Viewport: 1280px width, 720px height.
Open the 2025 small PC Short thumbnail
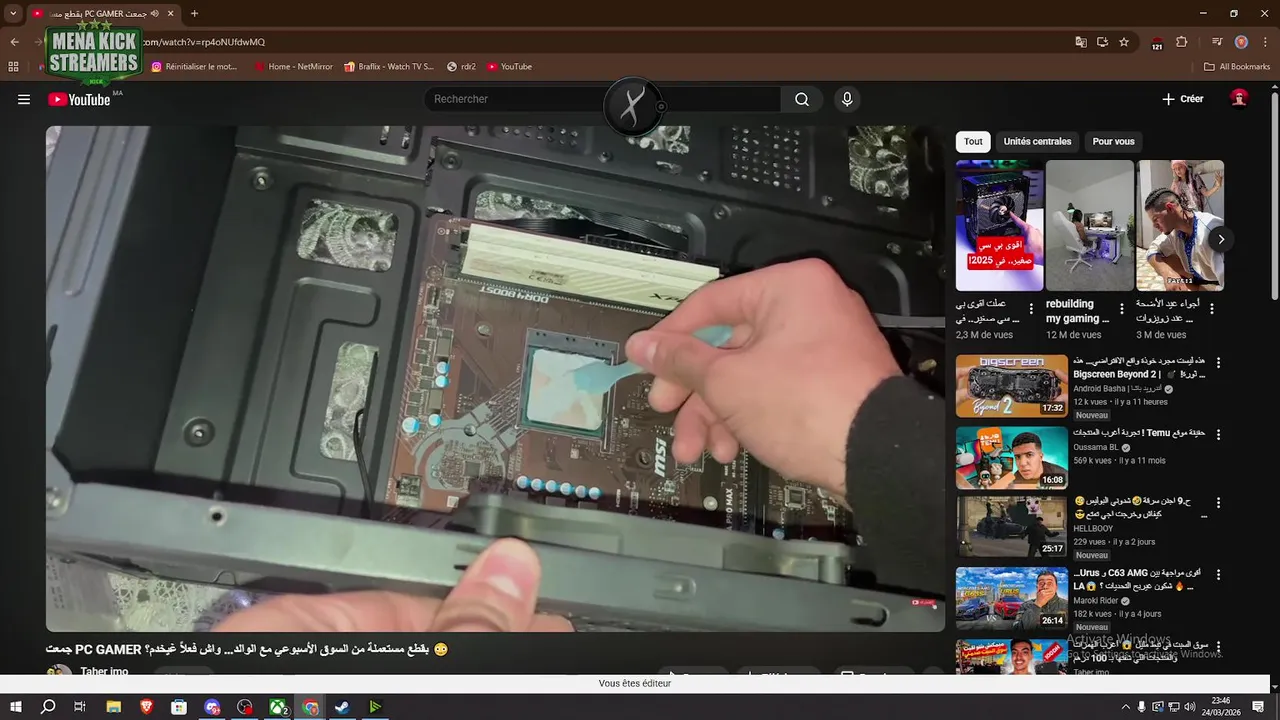(999, 225)
